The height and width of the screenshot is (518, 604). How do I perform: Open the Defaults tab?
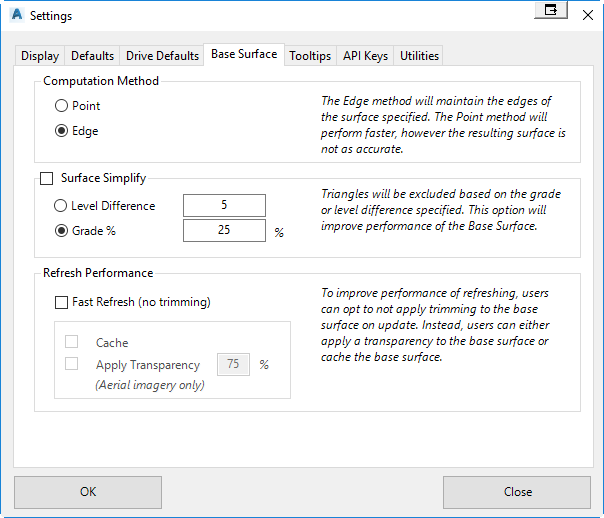click(x=92, y=56)
